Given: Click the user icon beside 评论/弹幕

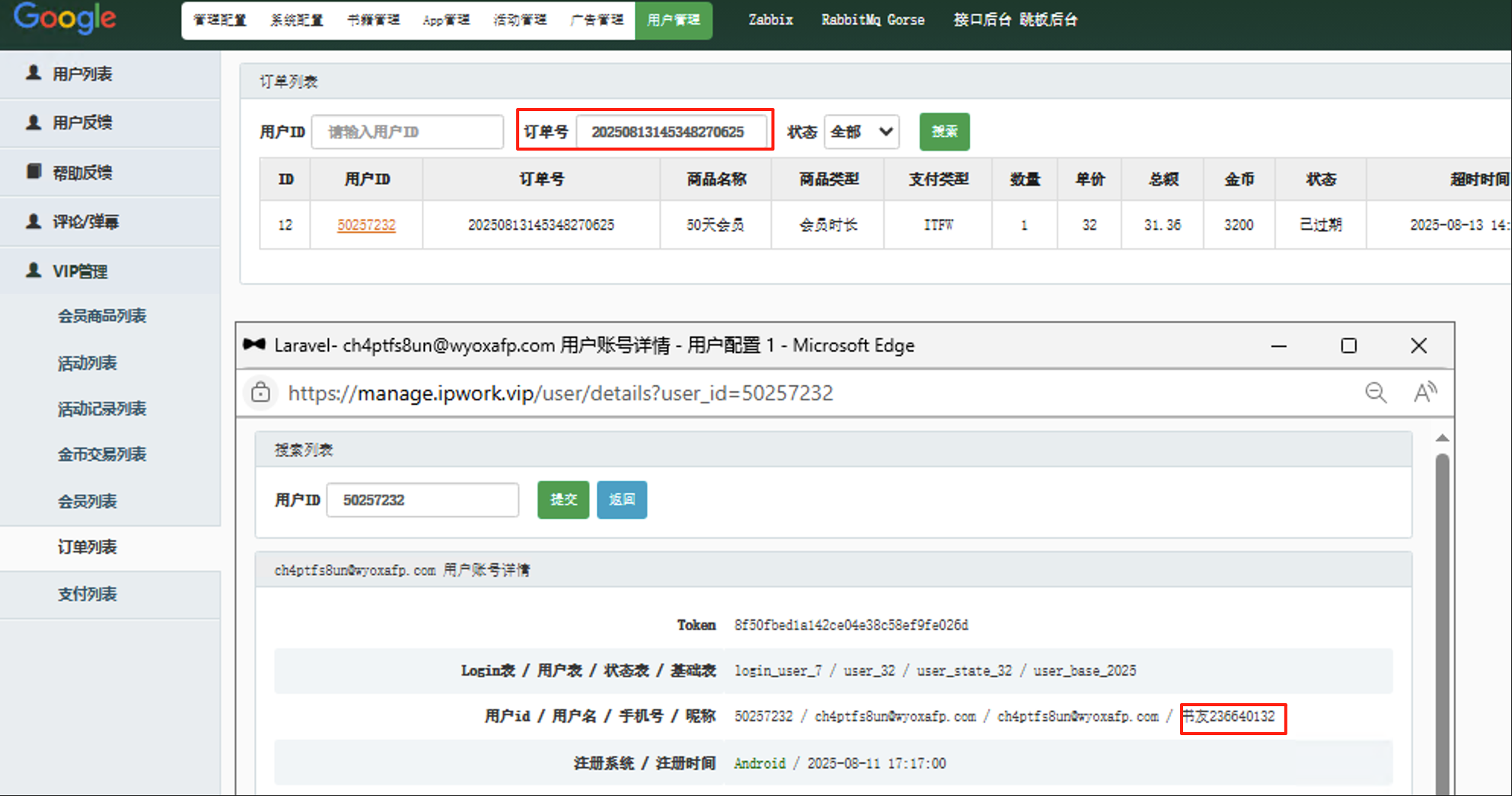Looking at the screenshot, I should coord(33,221).
